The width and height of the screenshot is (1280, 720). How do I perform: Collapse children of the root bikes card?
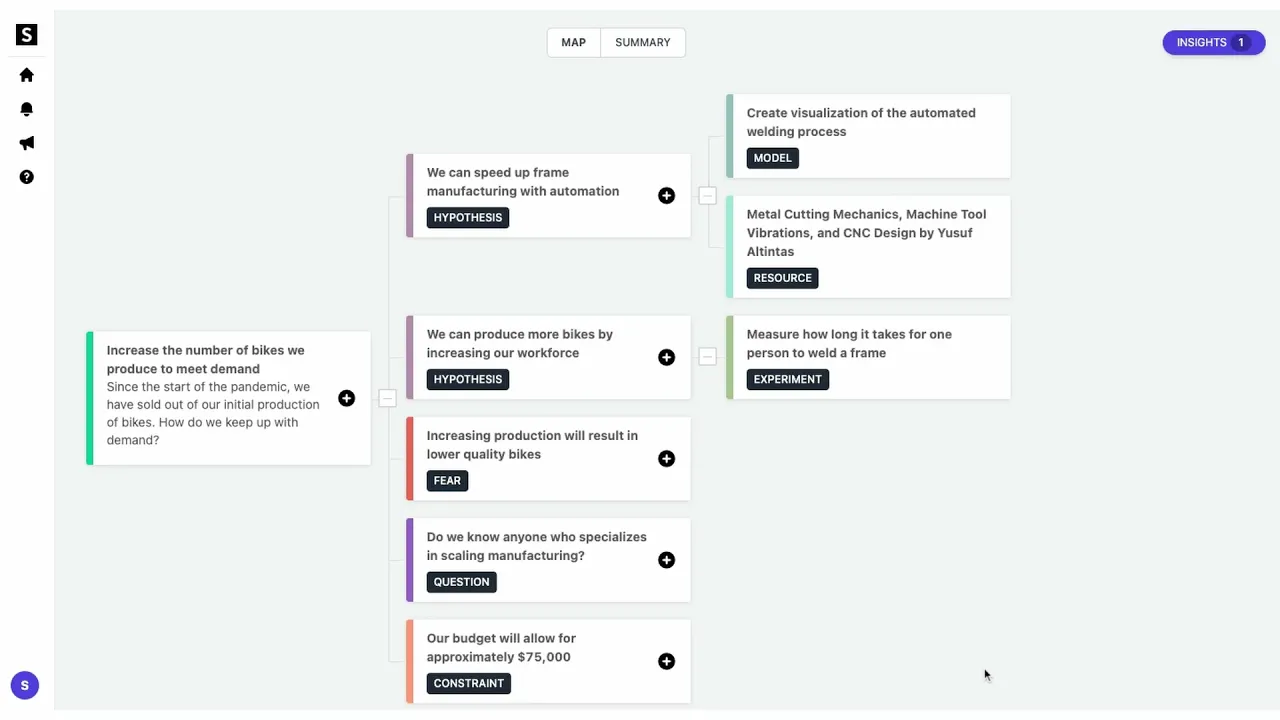(x=388, y=398)
